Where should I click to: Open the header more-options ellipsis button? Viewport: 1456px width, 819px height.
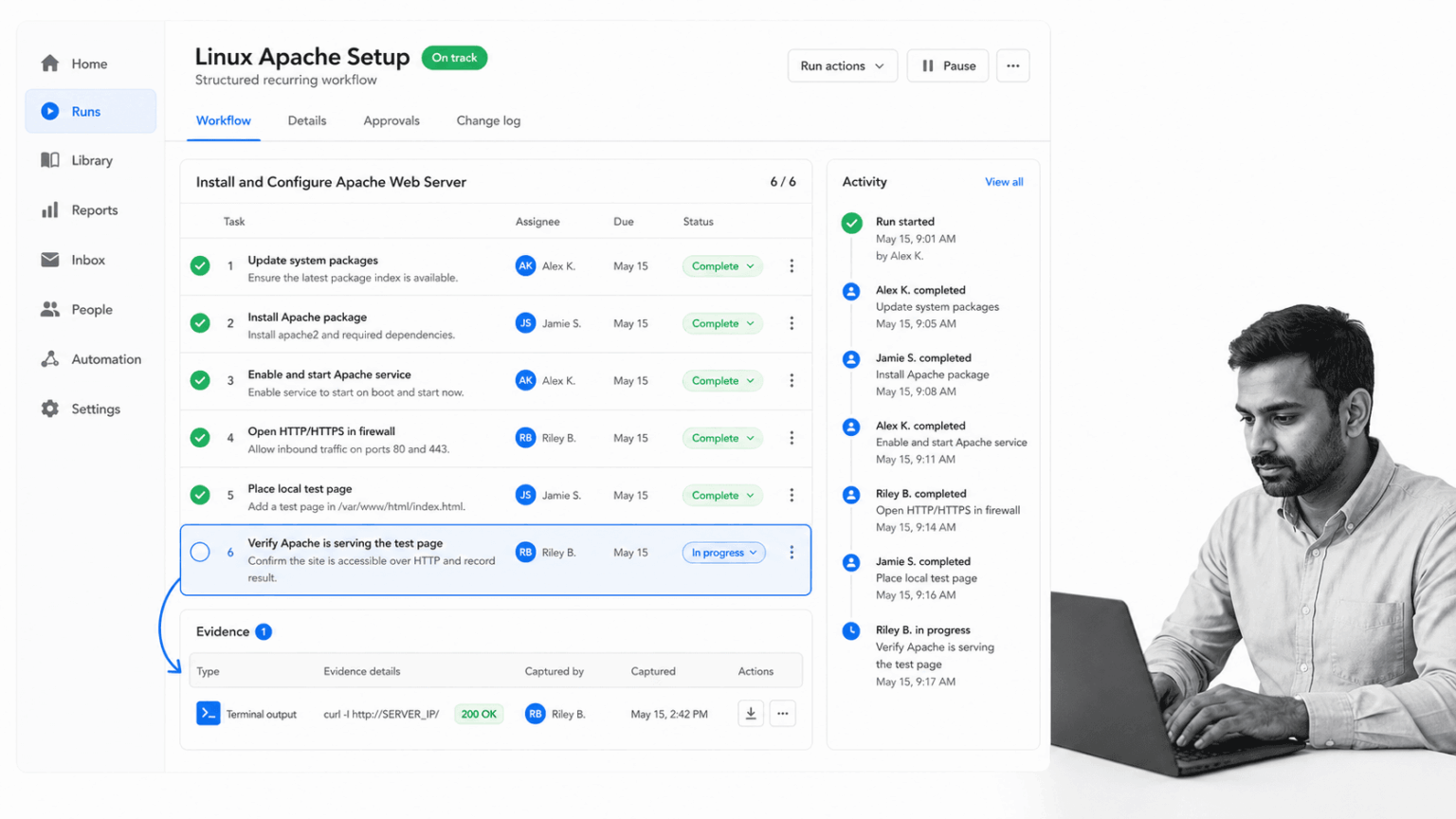[x=1013, y=65]
